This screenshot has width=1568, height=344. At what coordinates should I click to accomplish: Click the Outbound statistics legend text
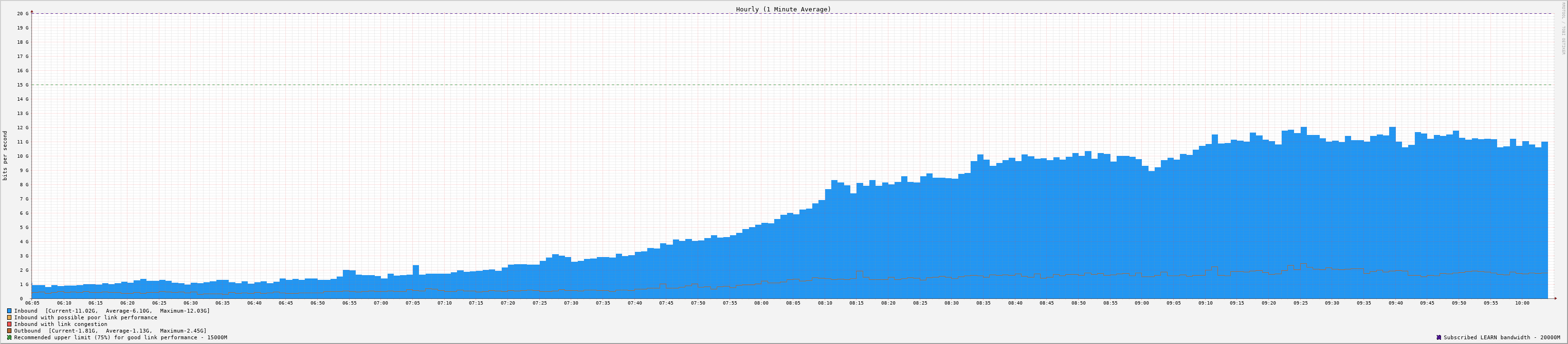pos(110,331)
